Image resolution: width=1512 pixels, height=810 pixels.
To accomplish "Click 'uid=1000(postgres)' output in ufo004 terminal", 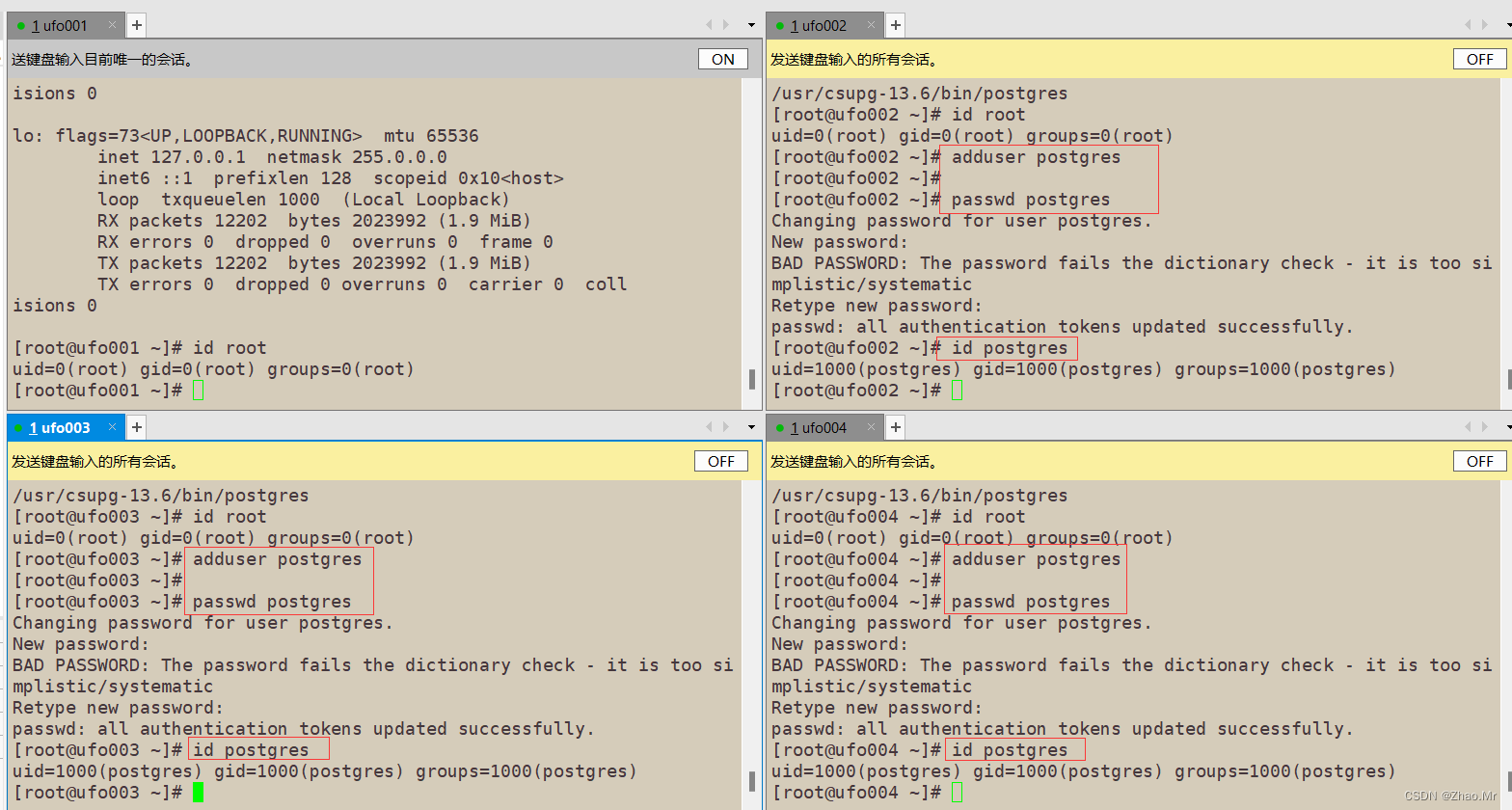I will pos(866,771).
